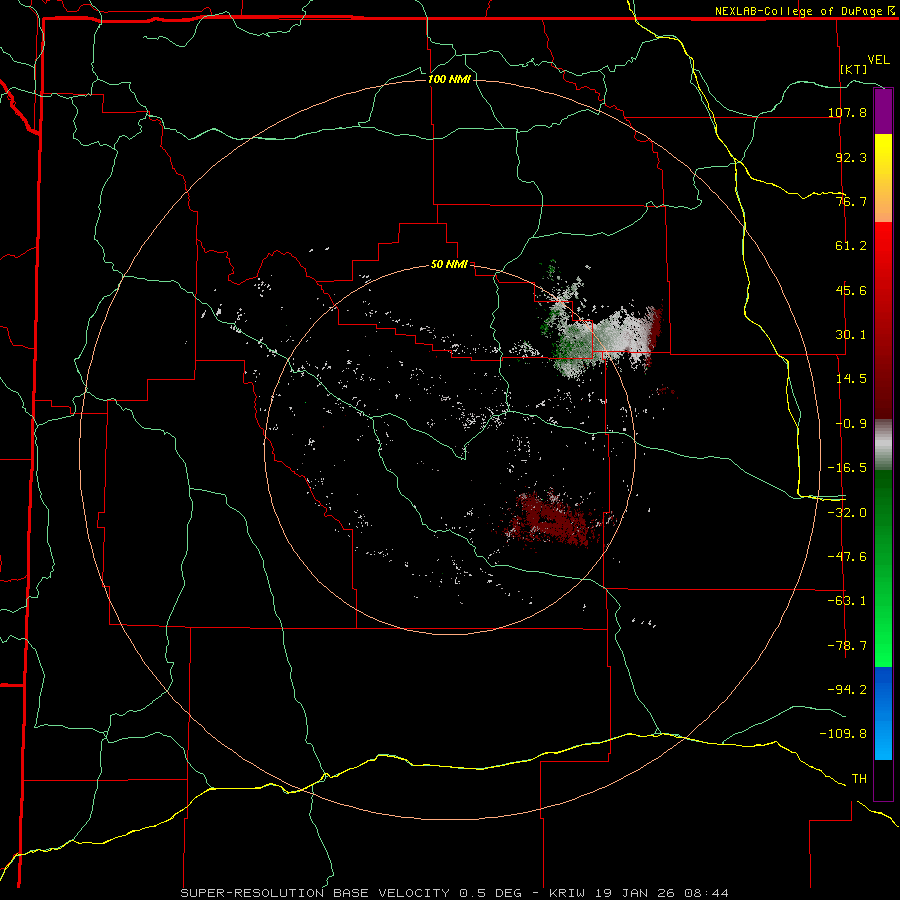Click the [KT] units label
The image size is (900, 900).
pos(854,69)
